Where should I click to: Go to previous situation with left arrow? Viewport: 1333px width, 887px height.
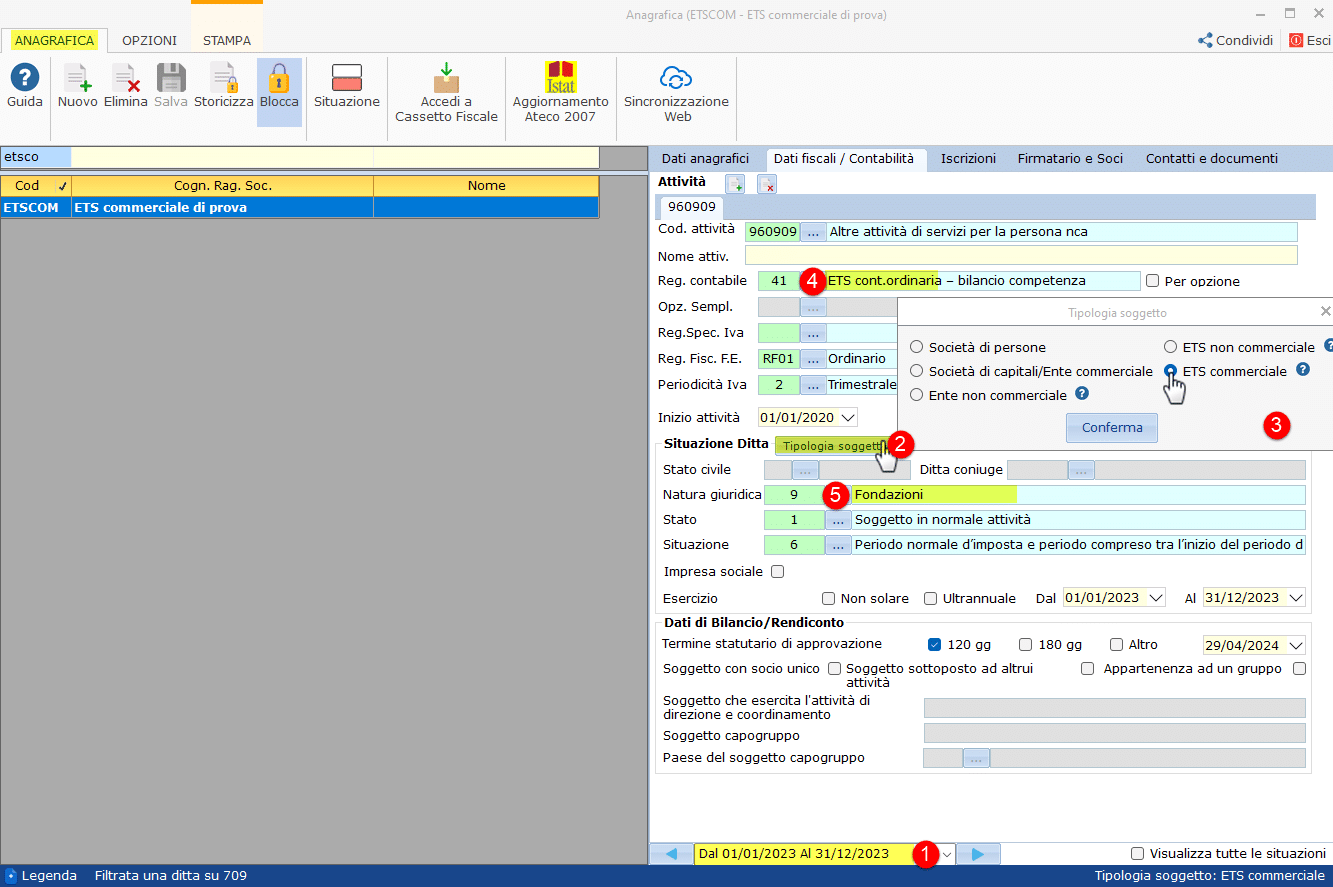point(671,854)
